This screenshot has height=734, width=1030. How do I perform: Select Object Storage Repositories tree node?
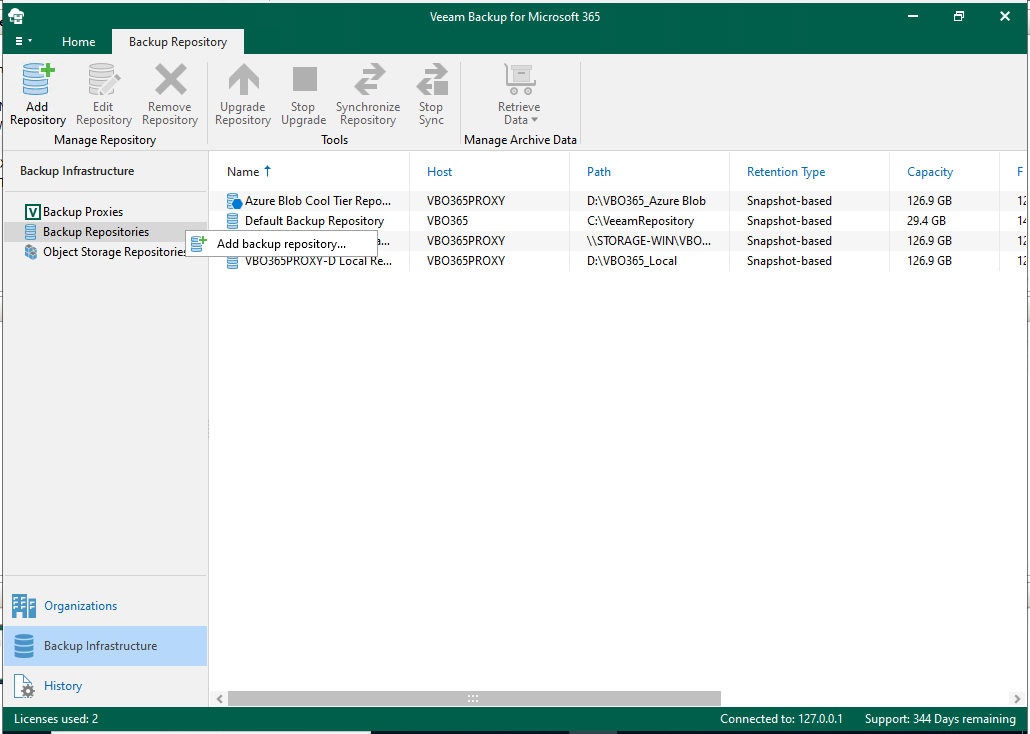tap(114, 252)
